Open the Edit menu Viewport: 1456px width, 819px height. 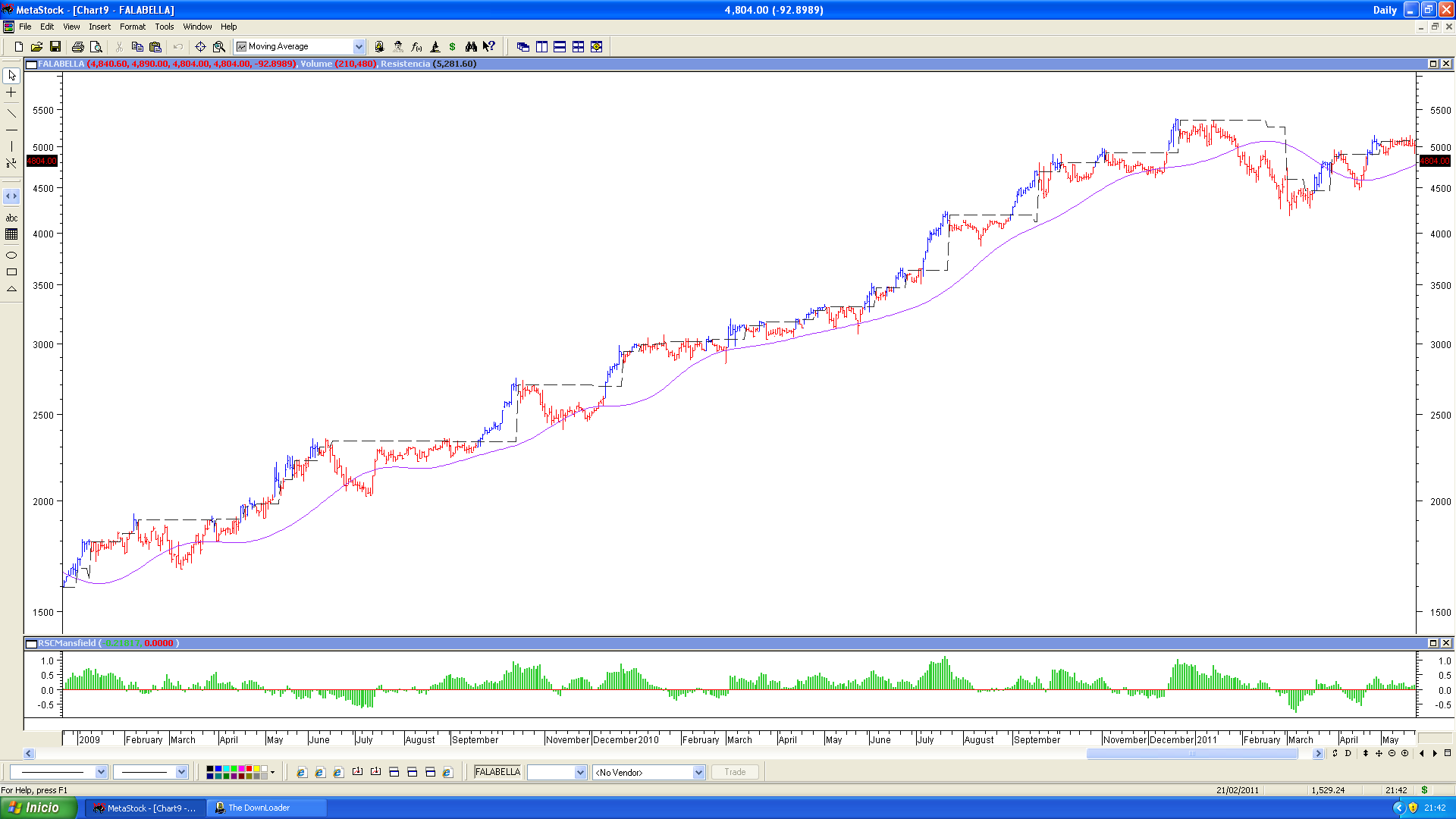[x=47, y=27]
